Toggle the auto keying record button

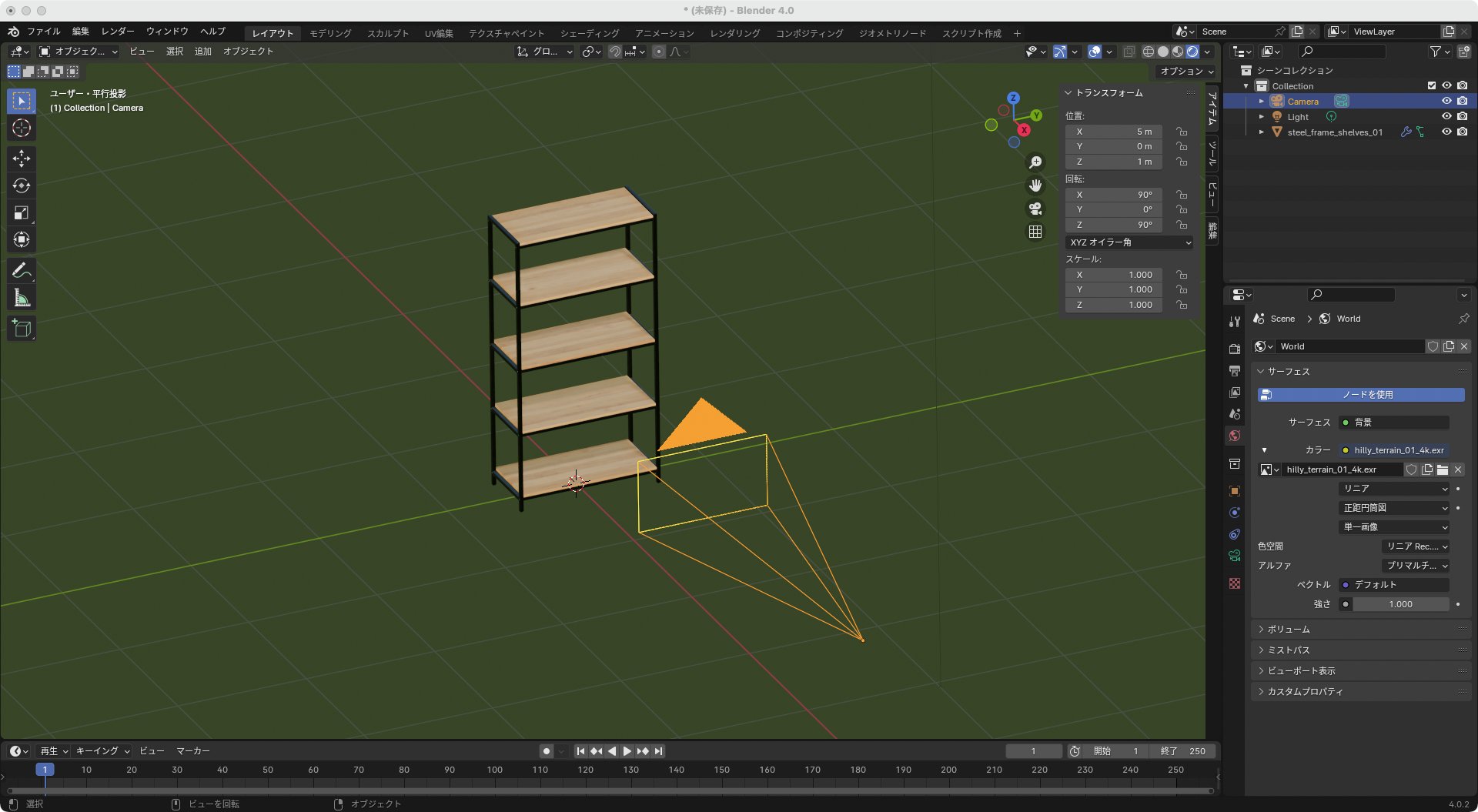(547, 751)
